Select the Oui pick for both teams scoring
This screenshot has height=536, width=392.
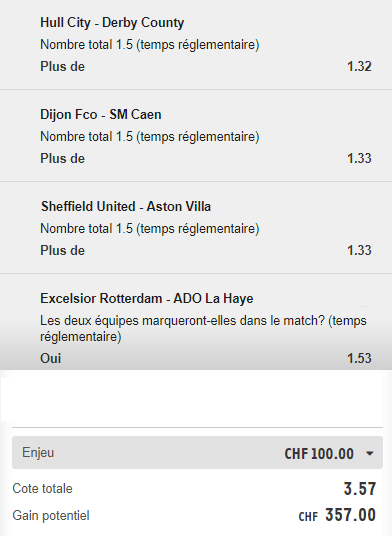51,358
